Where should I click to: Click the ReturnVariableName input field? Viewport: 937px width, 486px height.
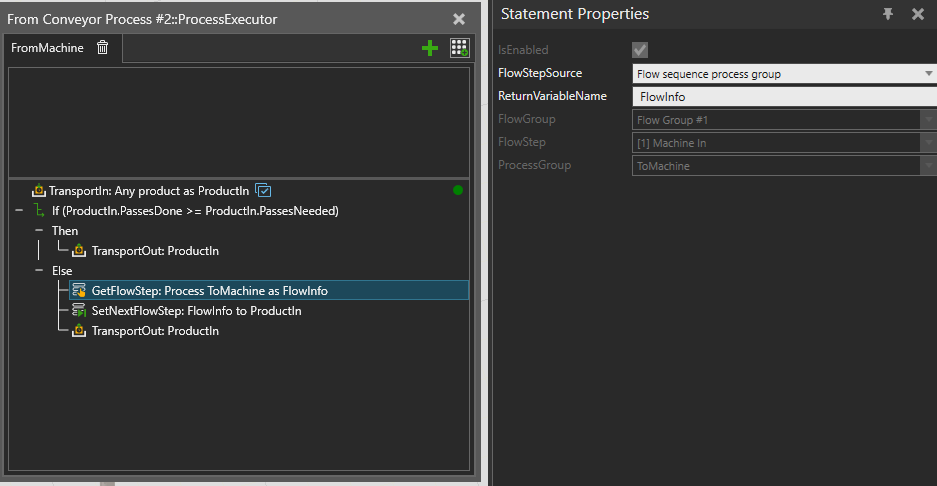[x=784, y=97]
